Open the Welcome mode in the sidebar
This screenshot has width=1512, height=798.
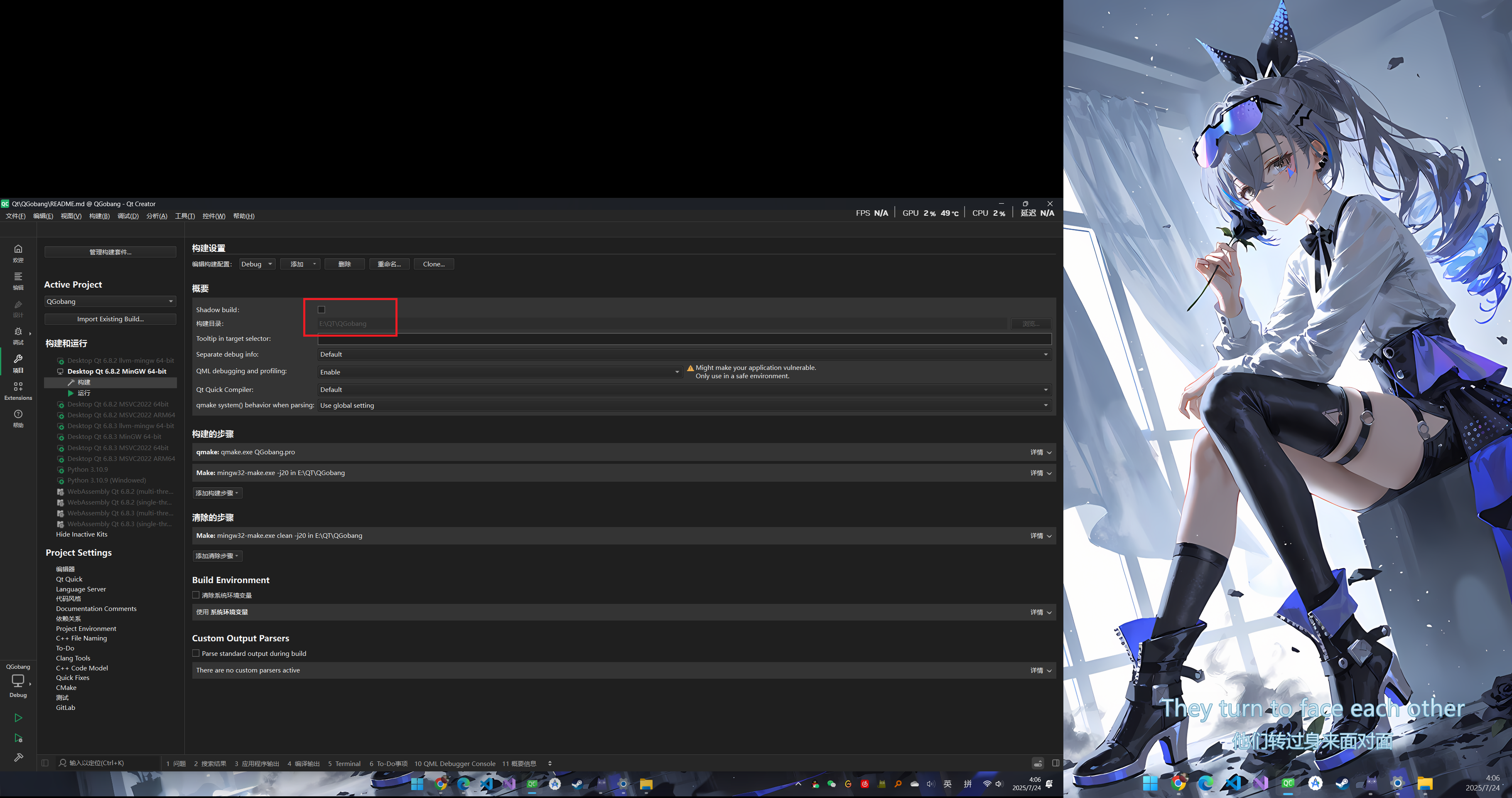click(x=18, y=253)
